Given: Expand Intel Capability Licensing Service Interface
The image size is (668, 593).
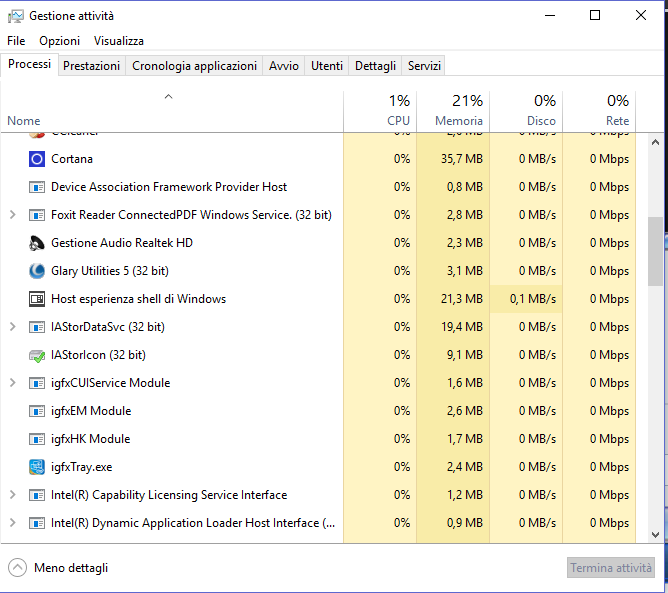Looking at the screenshot, I should (13, 495).
